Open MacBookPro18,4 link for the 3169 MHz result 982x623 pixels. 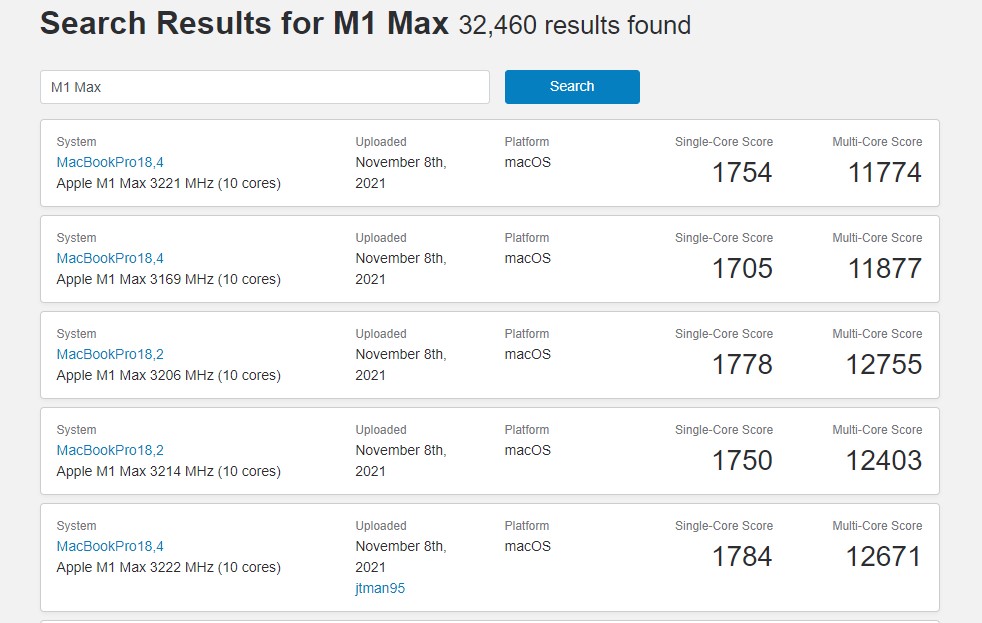click(x=110, y=258)
